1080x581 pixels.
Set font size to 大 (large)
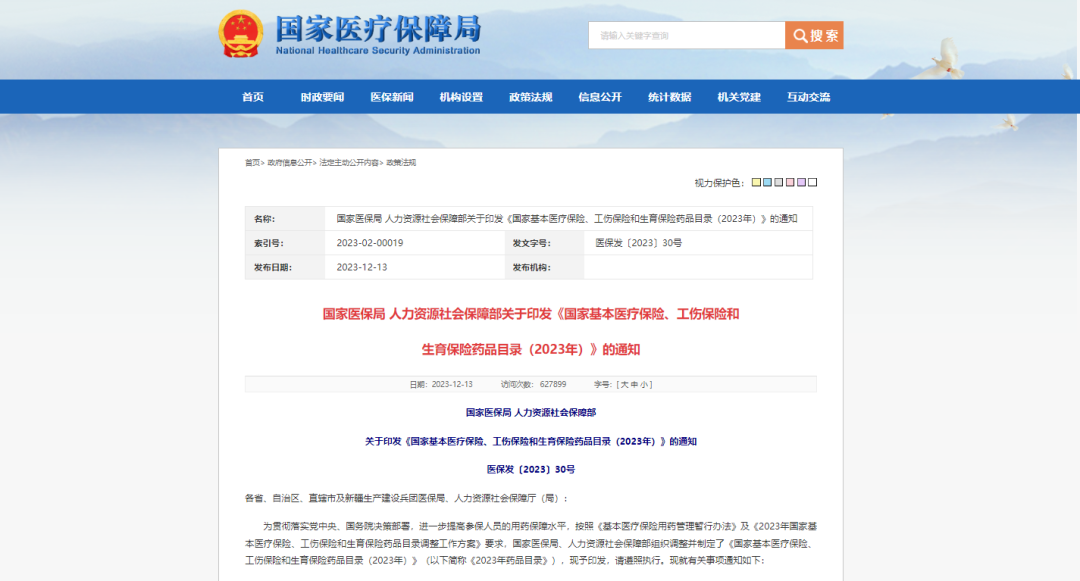click(623, 385)
